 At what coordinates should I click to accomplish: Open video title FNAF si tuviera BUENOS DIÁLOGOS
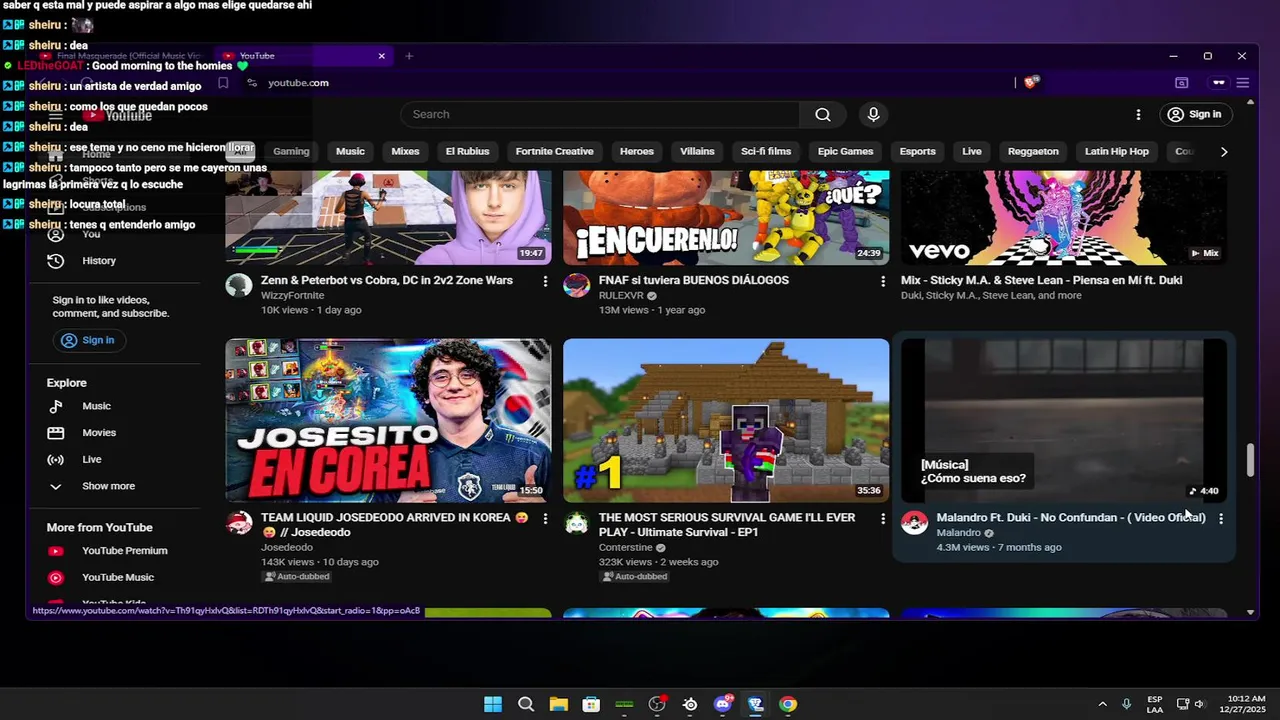pos(694,281)
